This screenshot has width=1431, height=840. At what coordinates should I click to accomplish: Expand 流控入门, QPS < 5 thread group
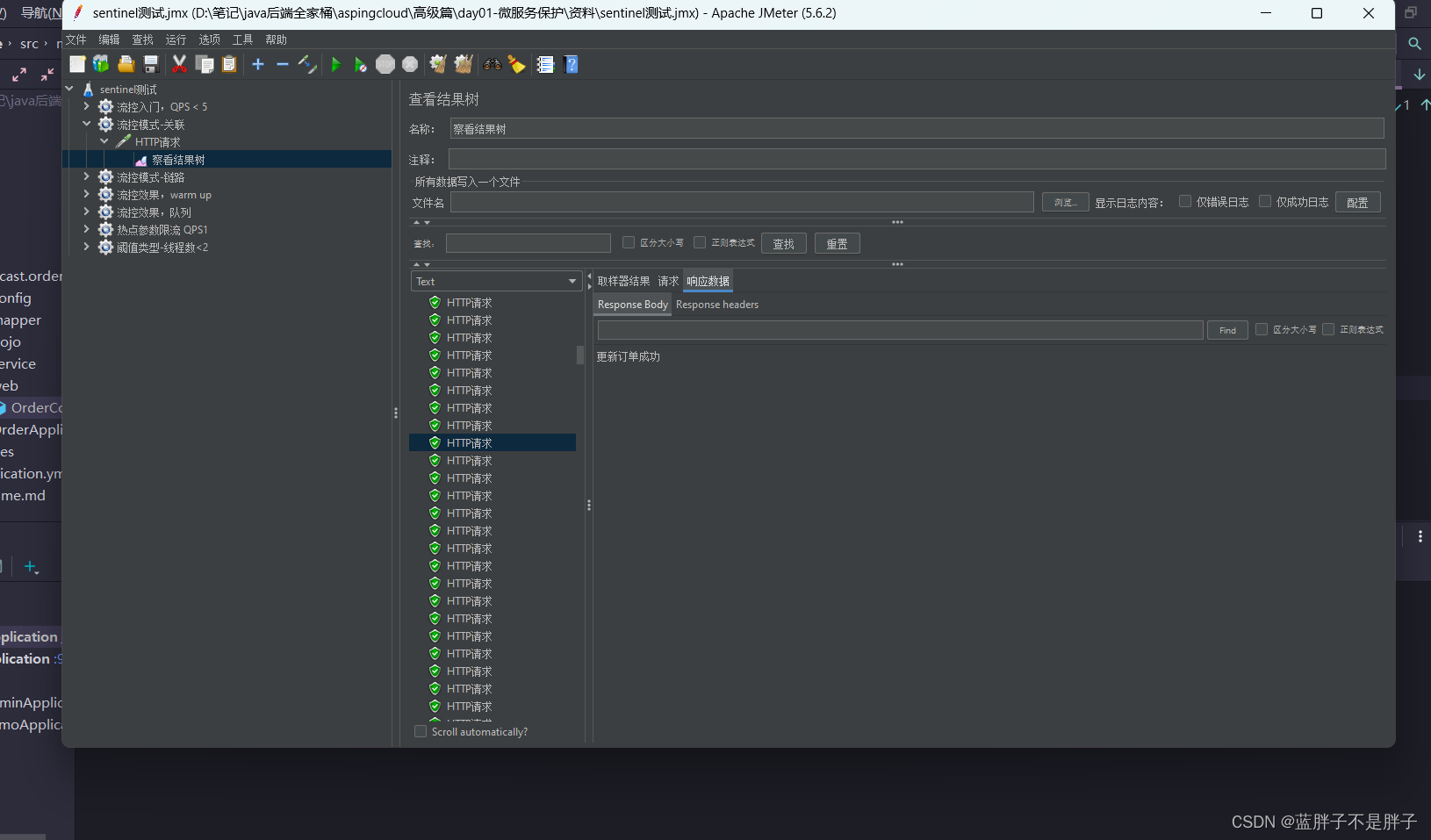(x=86, y=106)
